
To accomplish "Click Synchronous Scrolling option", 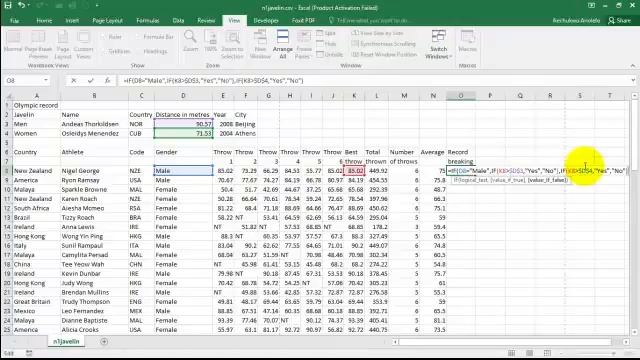I will point(384,44).
